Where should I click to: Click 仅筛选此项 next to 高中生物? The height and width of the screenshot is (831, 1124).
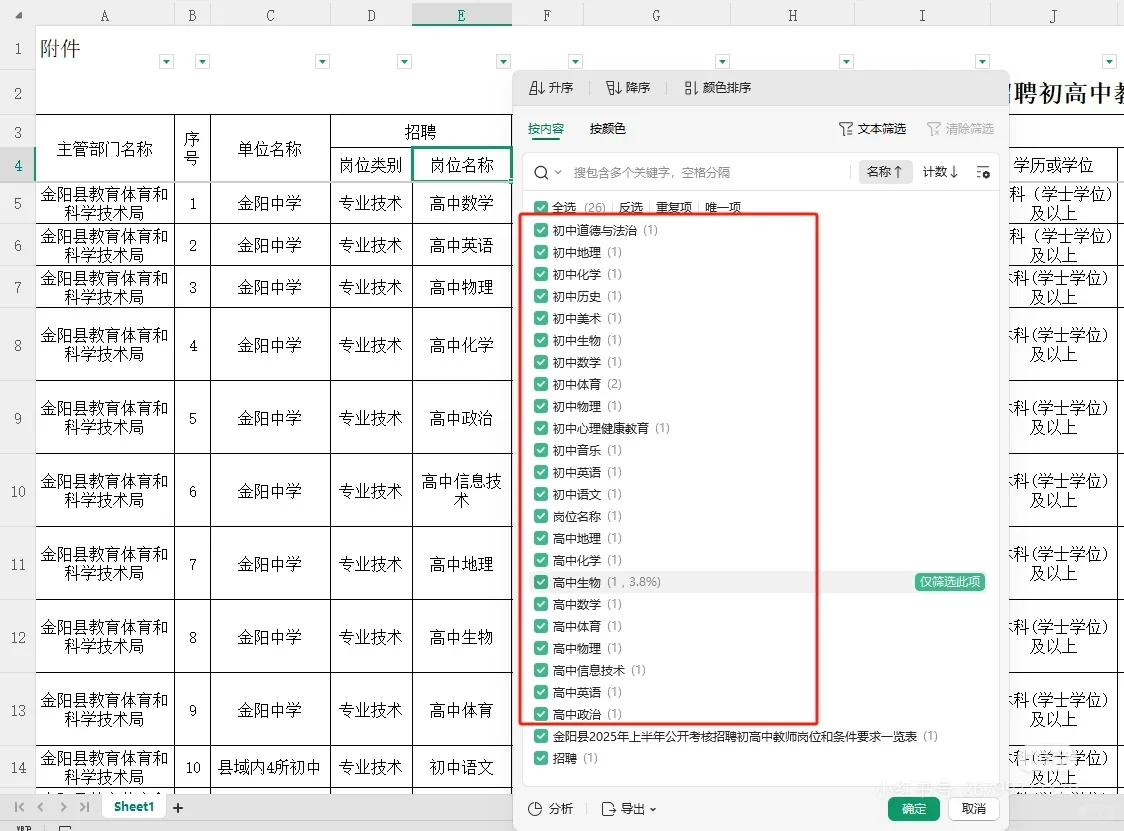949,581
